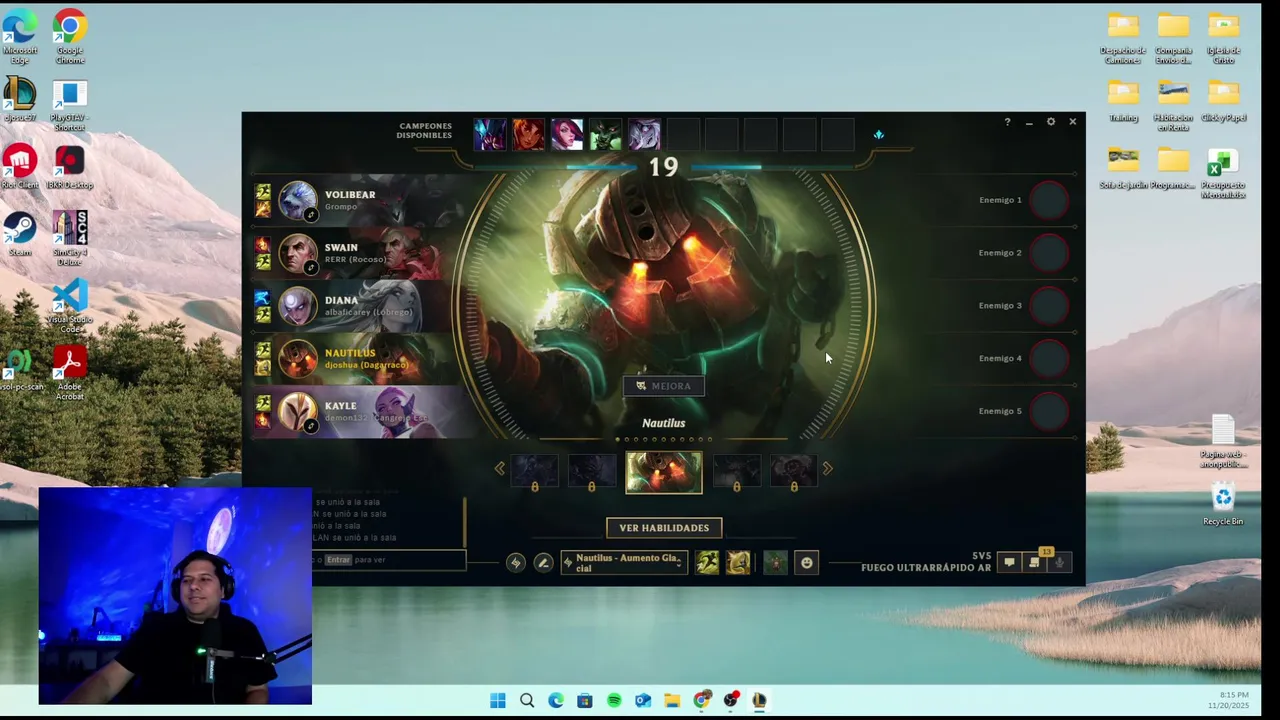
Task: Show next skin with right arrow
Action: (827, 468)
